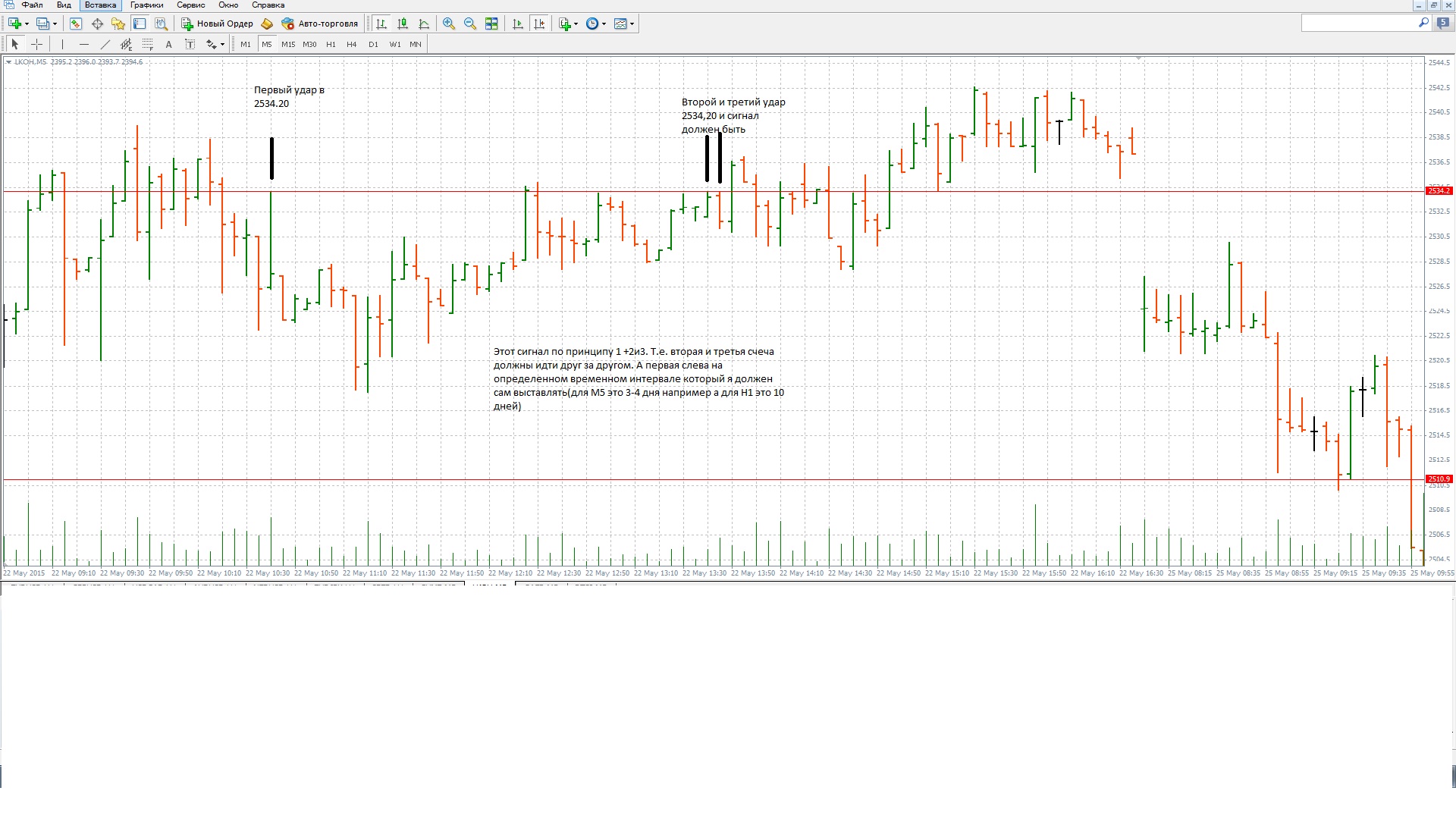Click the chart shift triangle marker on top

(x=1138, y=58)
